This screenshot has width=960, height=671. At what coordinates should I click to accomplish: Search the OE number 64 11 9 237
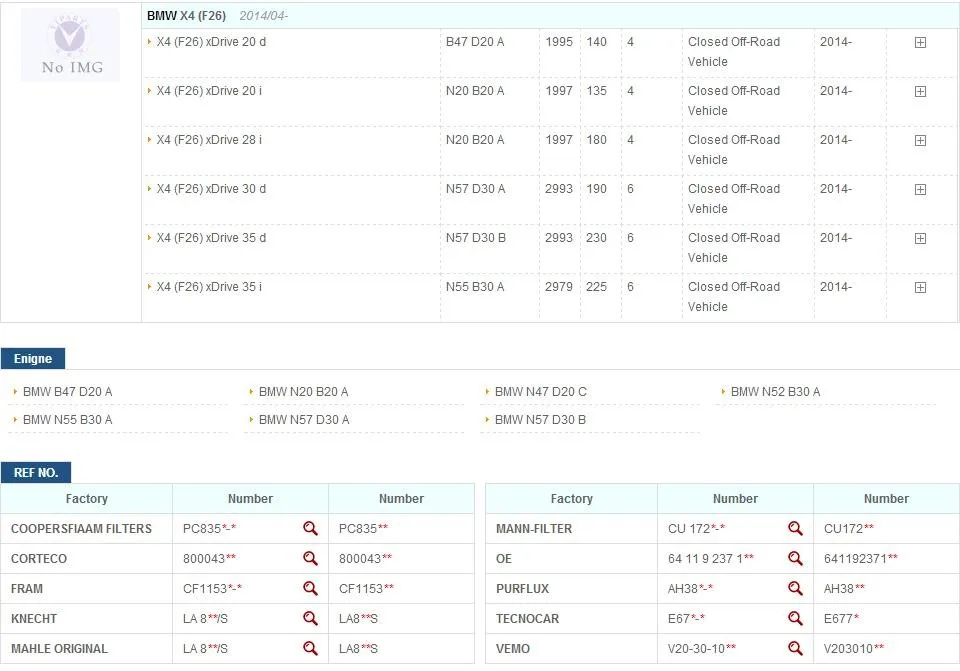795,558
